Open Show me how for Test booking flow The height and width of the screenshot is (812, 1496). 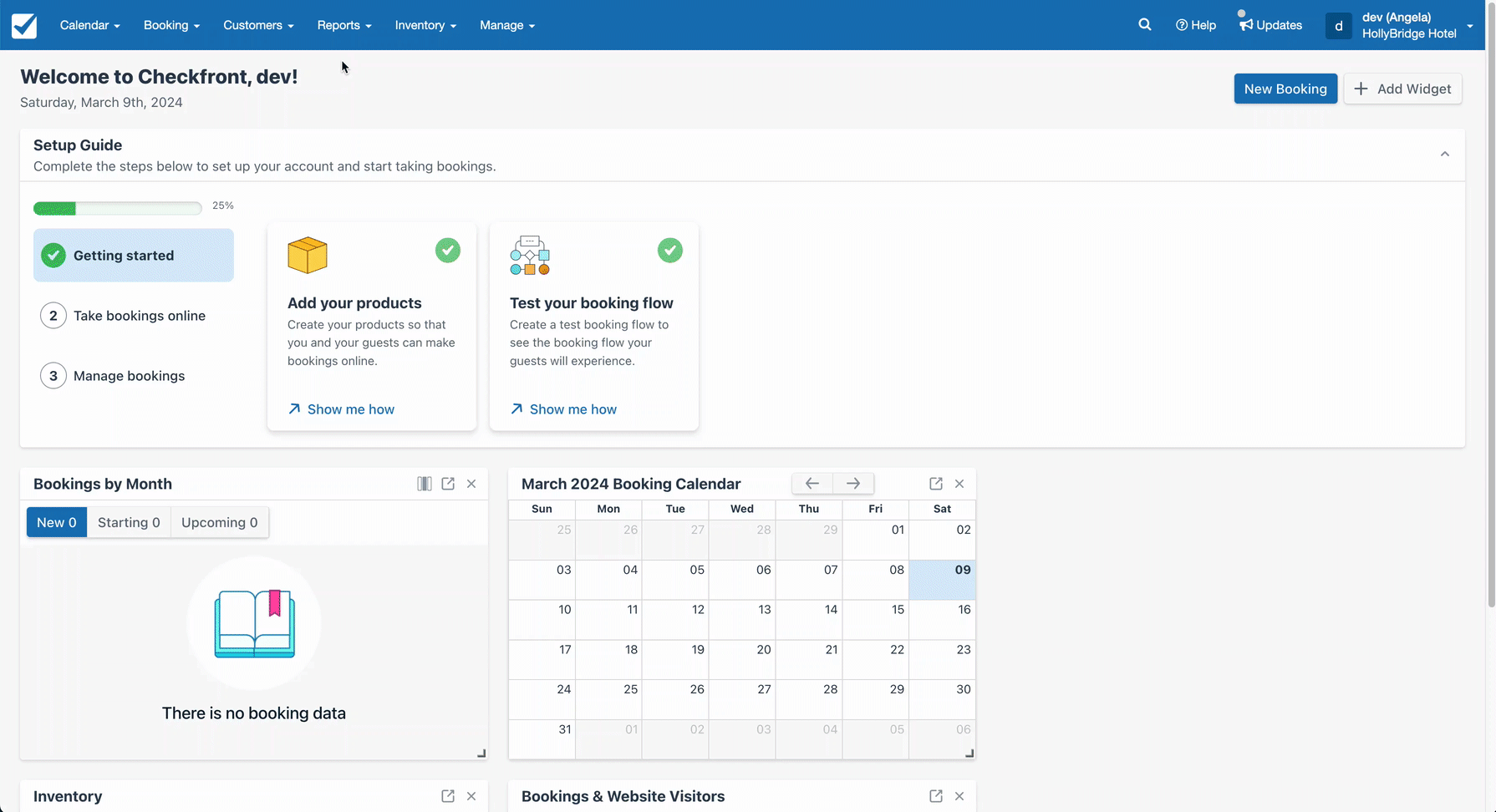tap(563, 409)
